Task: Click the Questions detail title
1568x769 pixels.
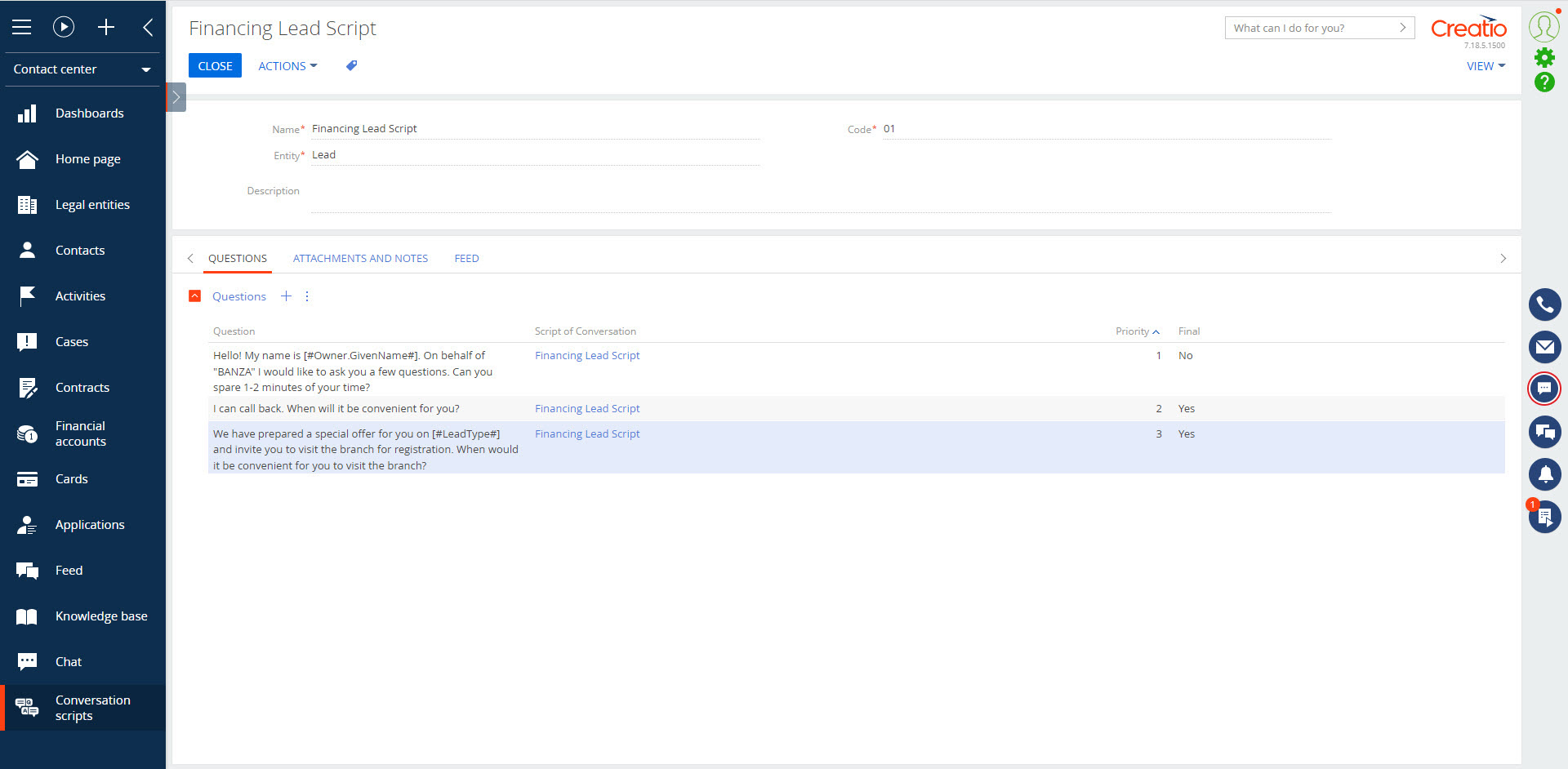Action: (x=239, y=296)
